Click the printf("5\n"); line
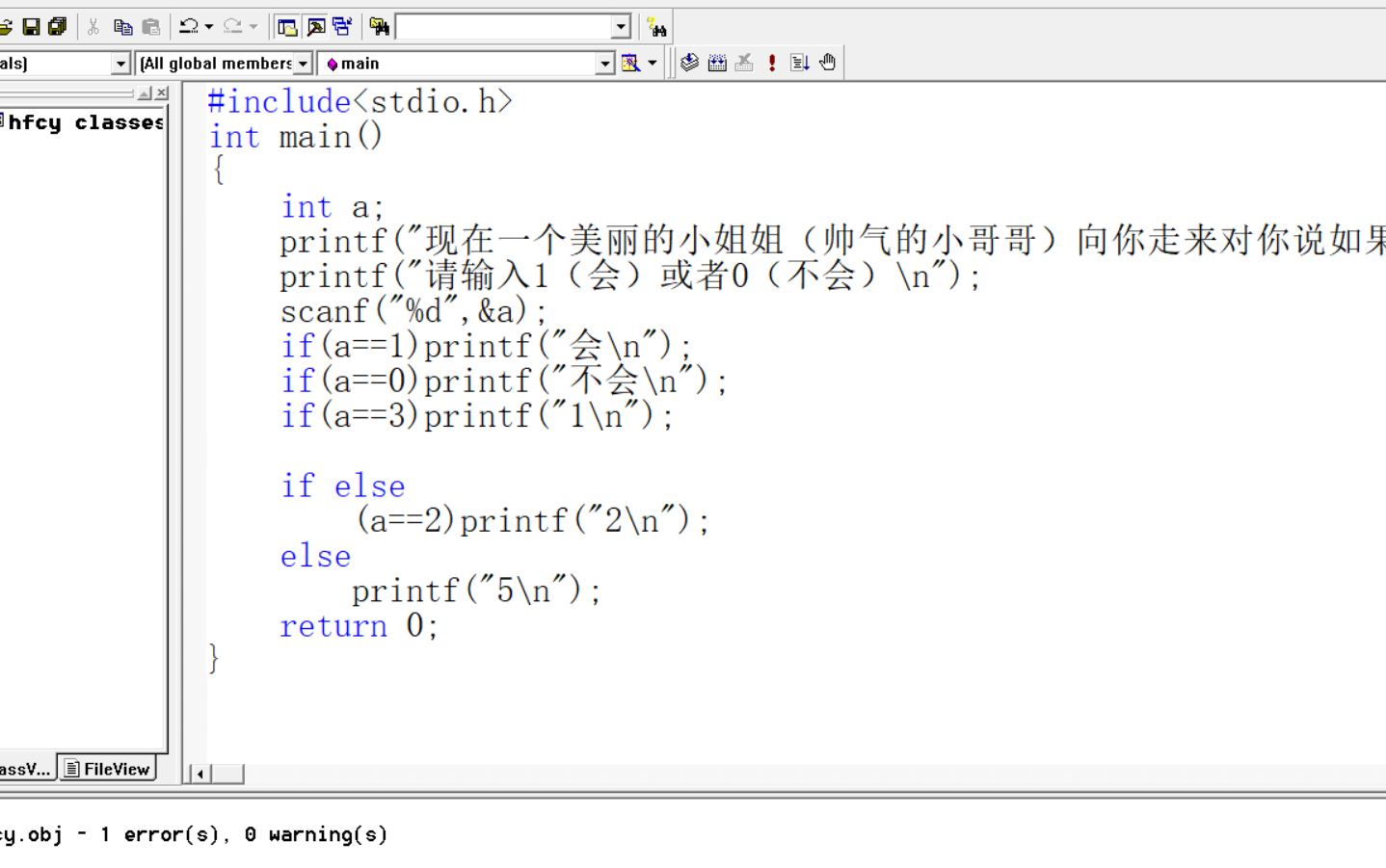Viewport: 1386px width, 868px height. coord(477,591)
